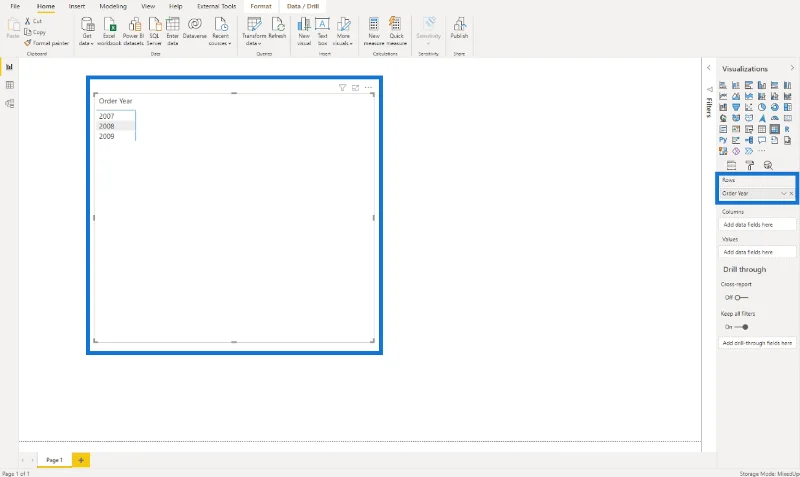
Task: Select the donut chart visualization
Action: 774,107
